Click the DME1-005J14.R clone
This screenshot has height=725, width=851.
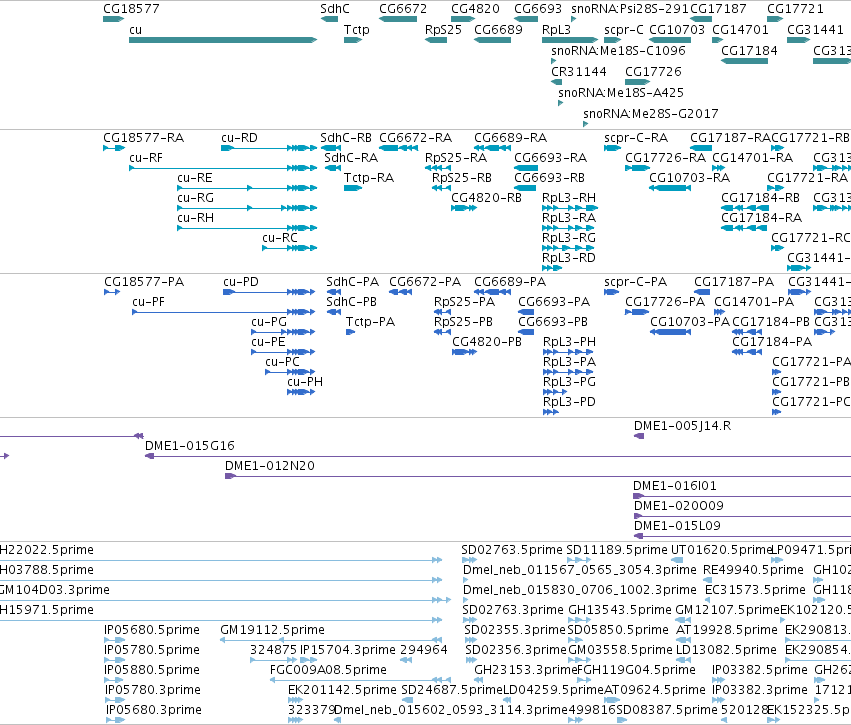[x=639, y=436]
